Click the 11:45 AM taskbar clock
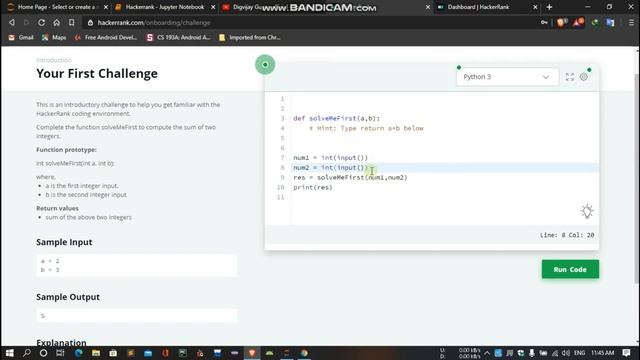The height and width of the screenshot is (360, 640). [602, 353]
